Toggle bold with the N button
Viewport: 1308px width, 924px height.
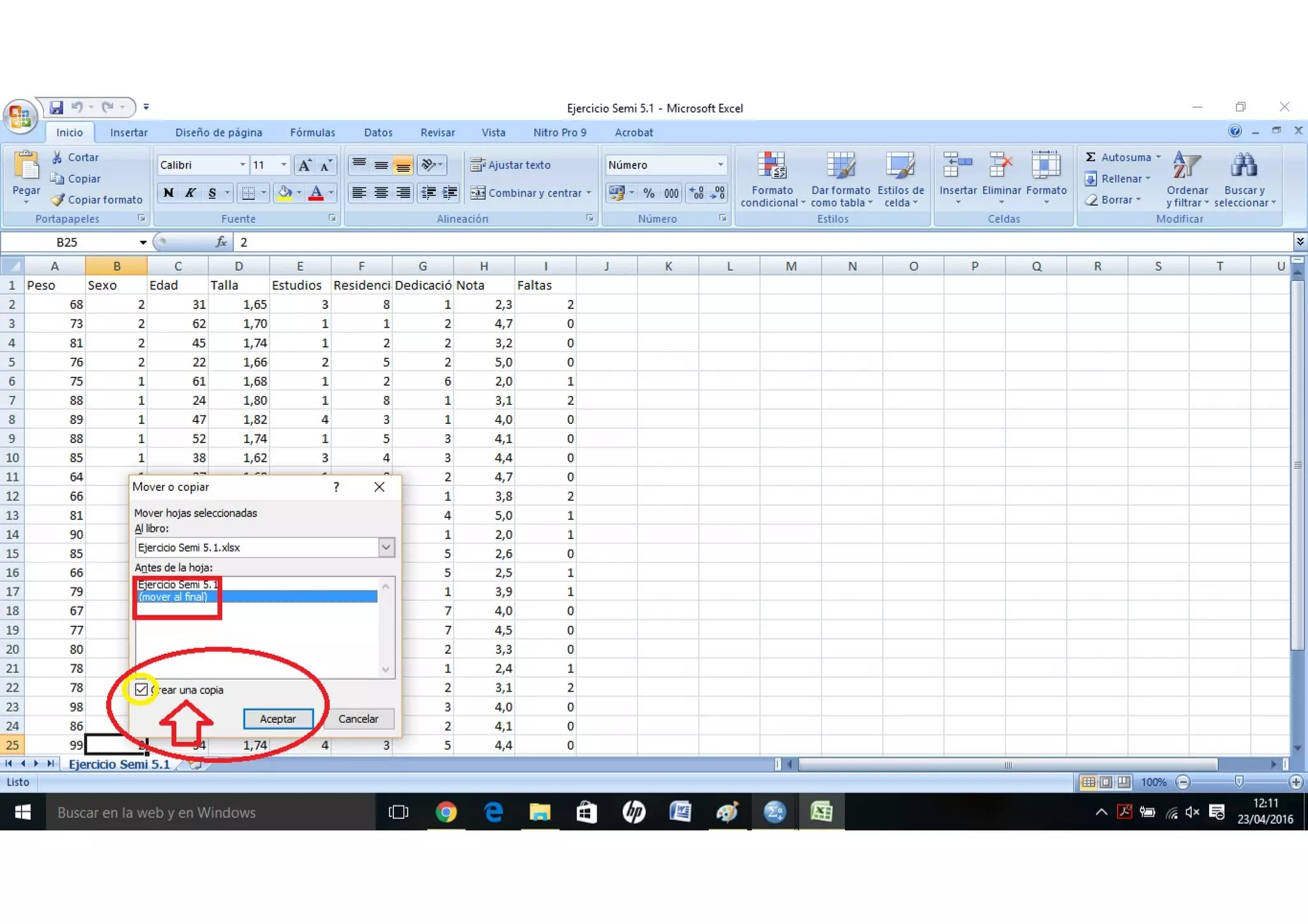point(168,193)
